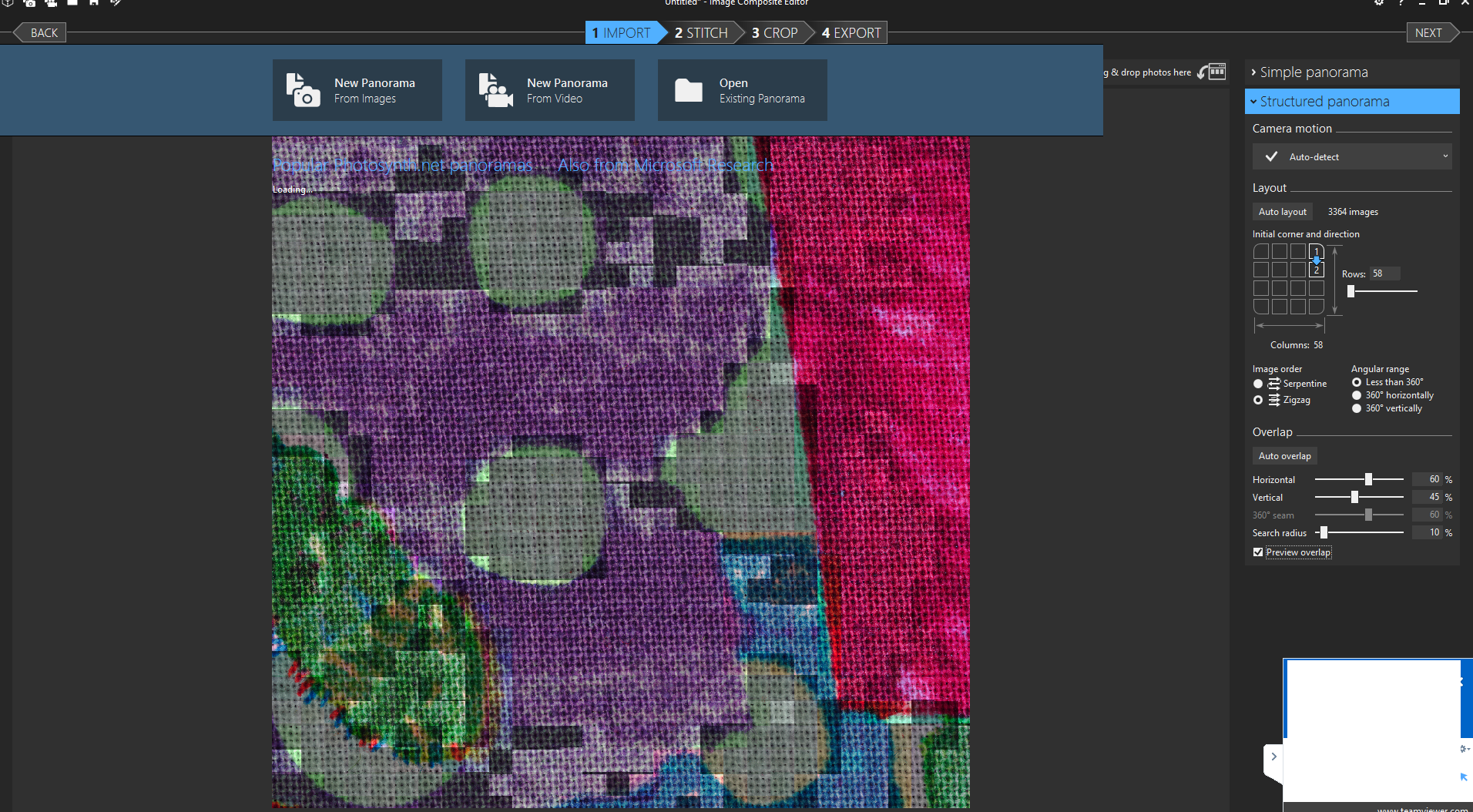Screen dimensions: 1473x812
Task: Choose 360° horizontally angular range
Action: click(1357, 395)
